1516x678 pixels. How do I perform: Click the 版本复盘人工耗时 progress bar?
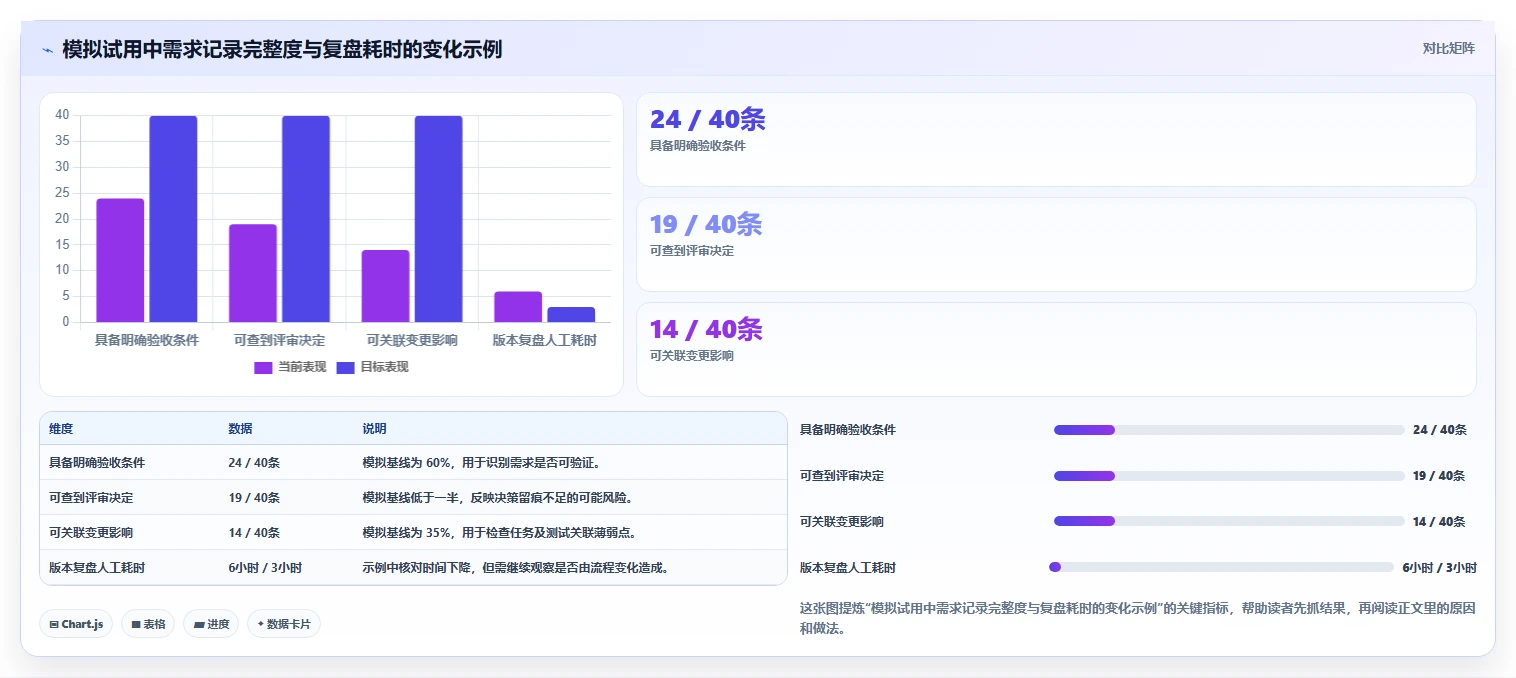(1221, 567)
